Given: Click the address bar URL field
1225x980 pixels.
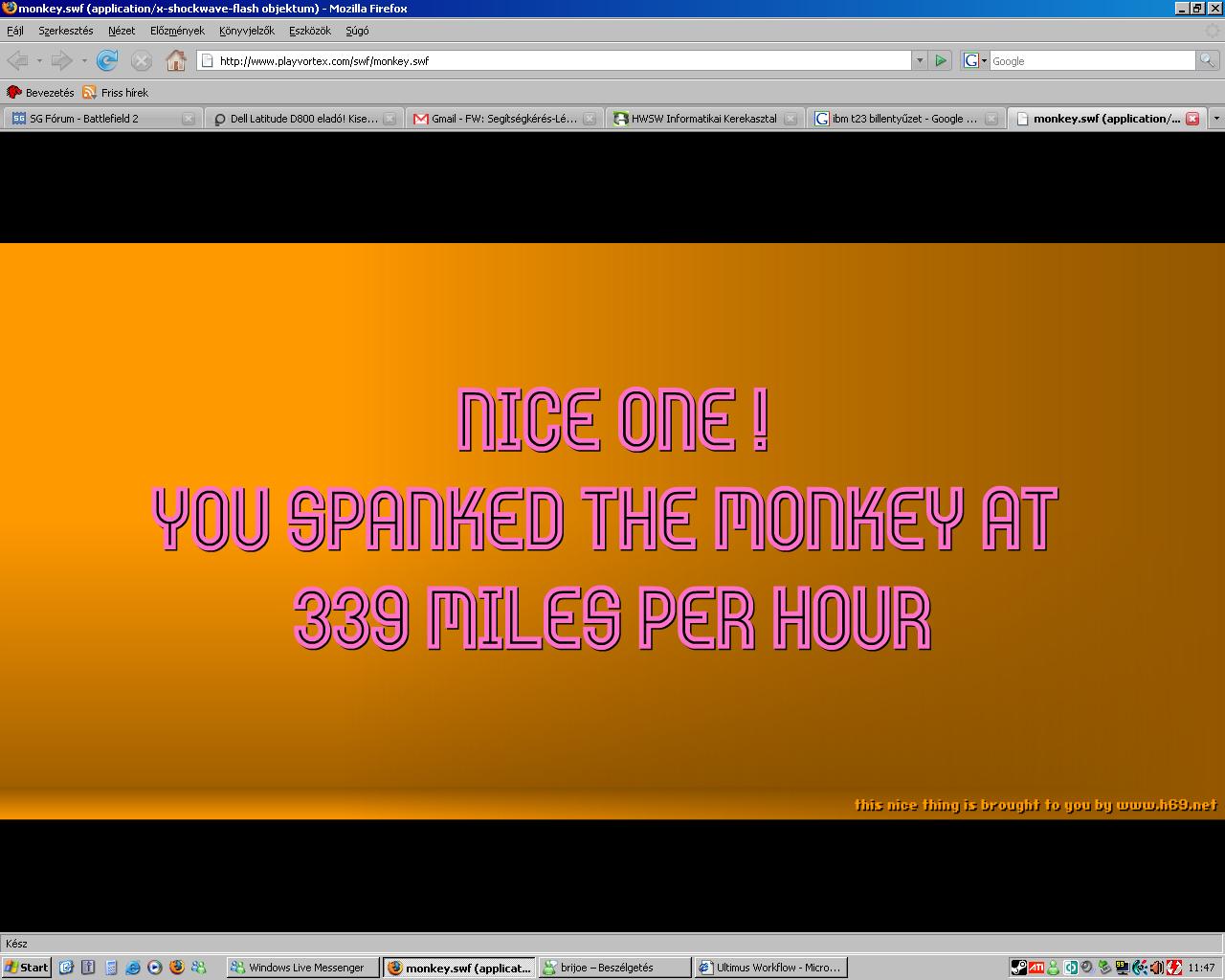Looking at the screenshot, I should point(555,60).
